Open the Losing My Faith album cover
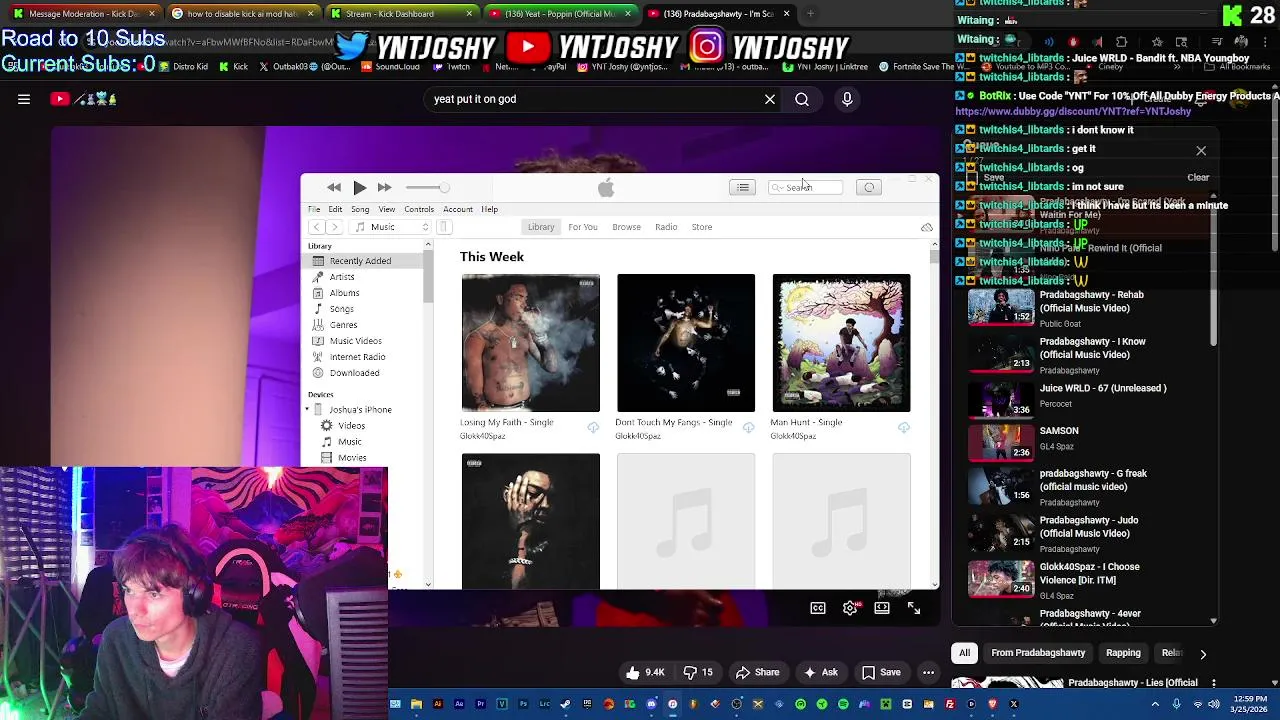The height and width of the screenshot is (720, 1280). pos(531,343)
